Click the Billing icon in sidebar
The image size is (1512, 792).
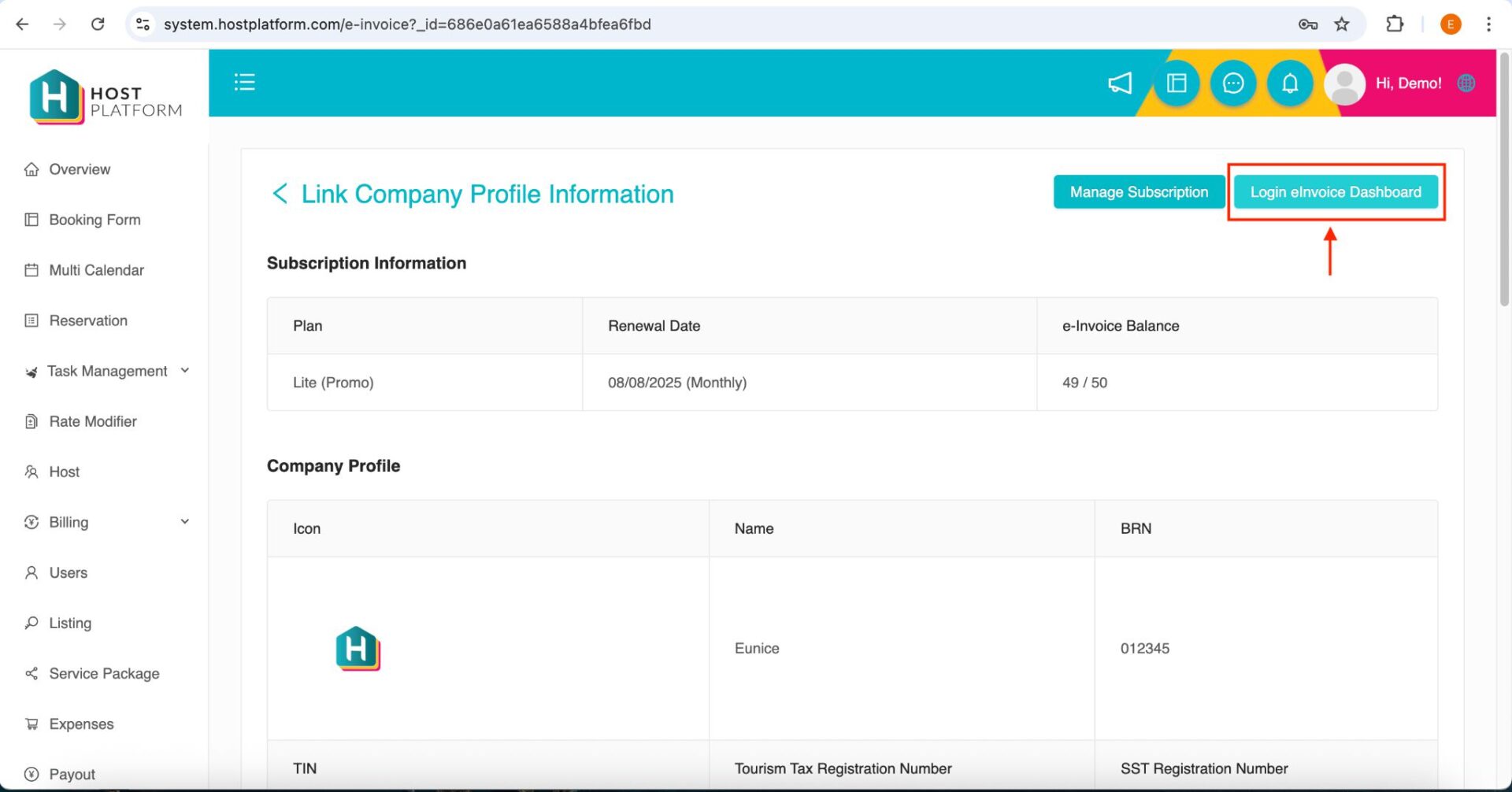click(31, 522)
